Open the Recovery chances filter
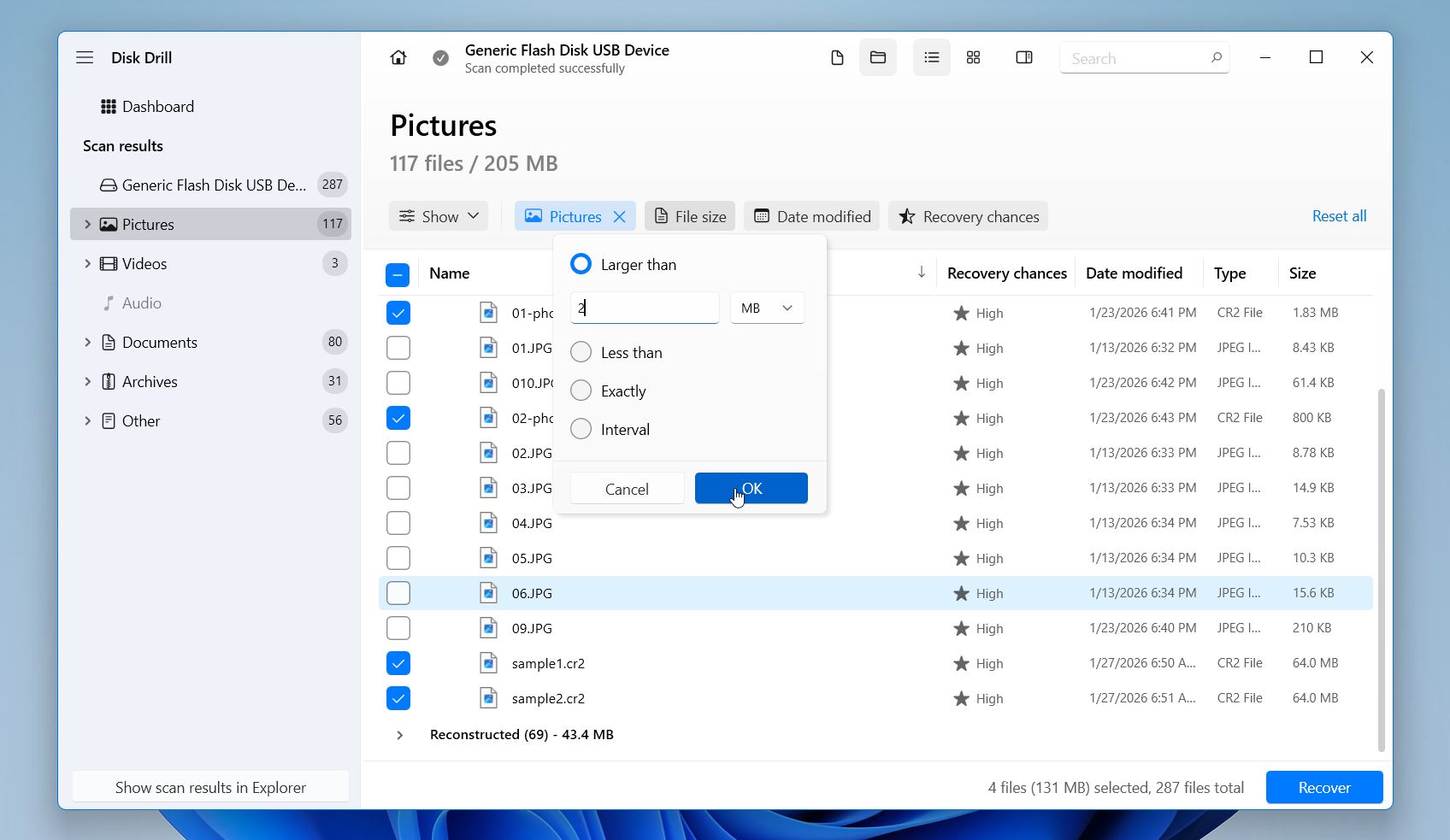 [x=969, y=217]
